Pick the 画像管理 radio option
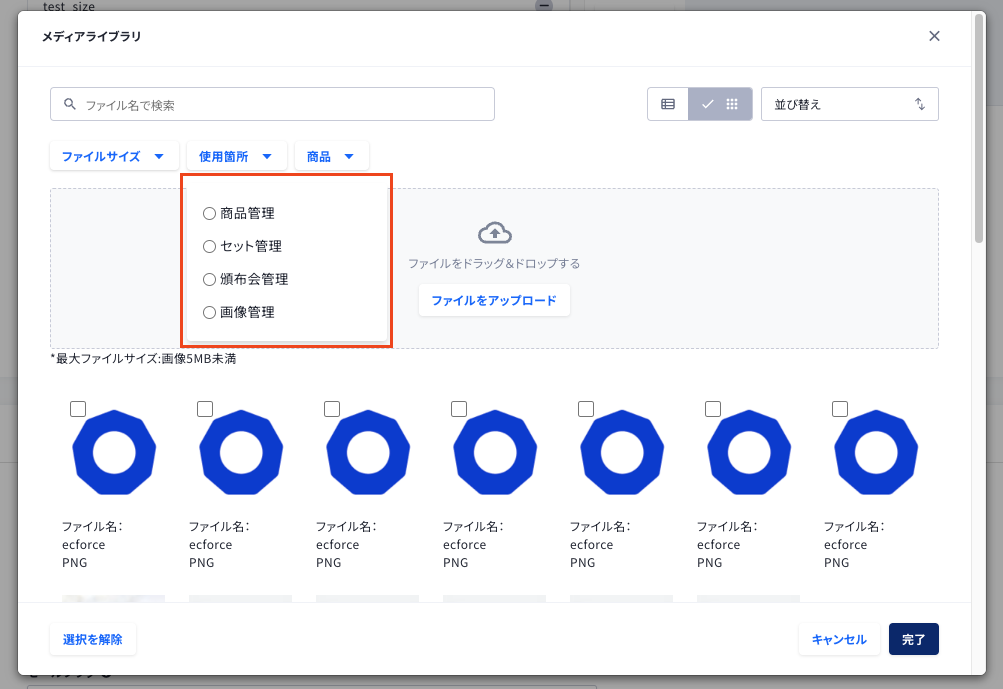Viewport: 1003px width, 689px height. pos(209,313)
